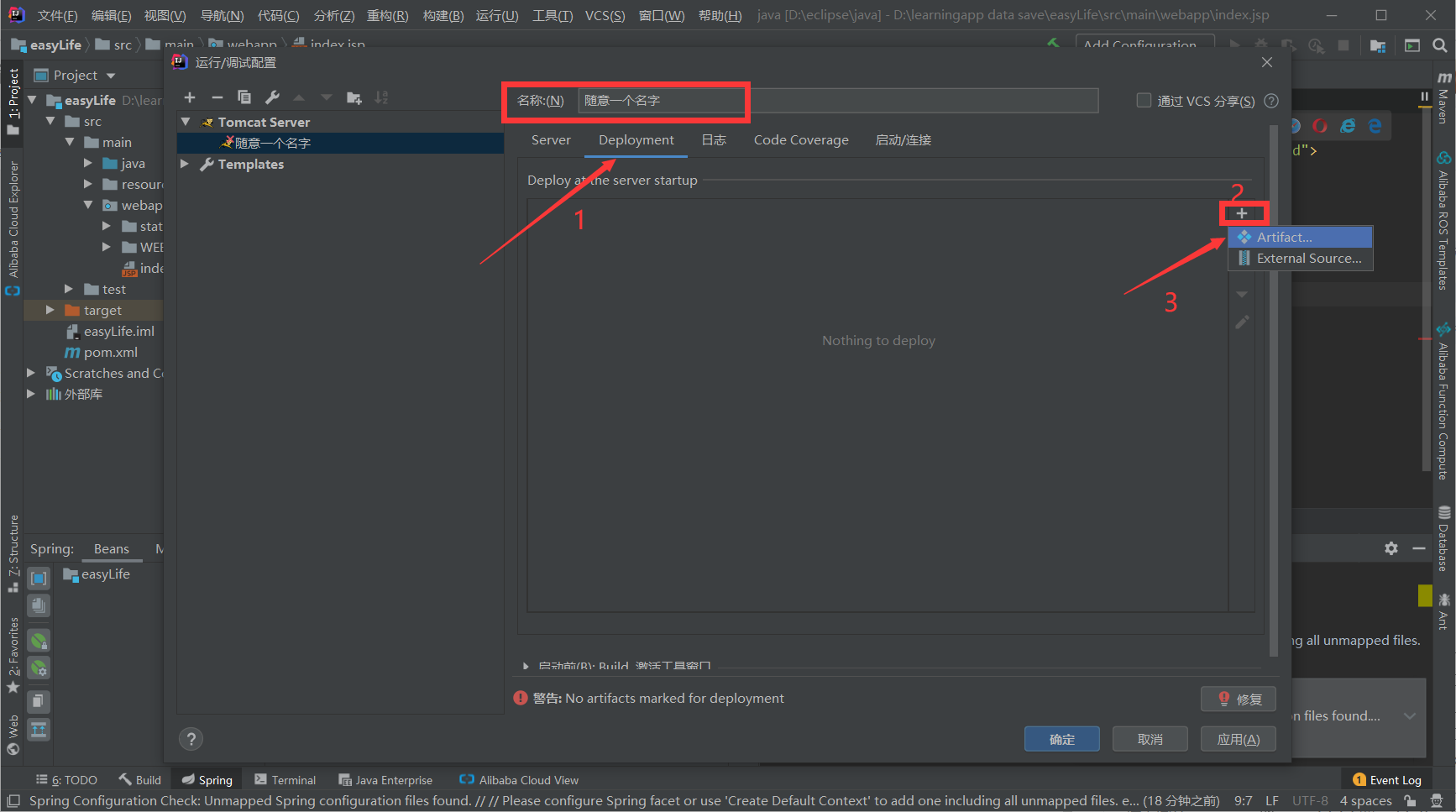Copy configuration icon in dialog toolbar

coord(244,97)
